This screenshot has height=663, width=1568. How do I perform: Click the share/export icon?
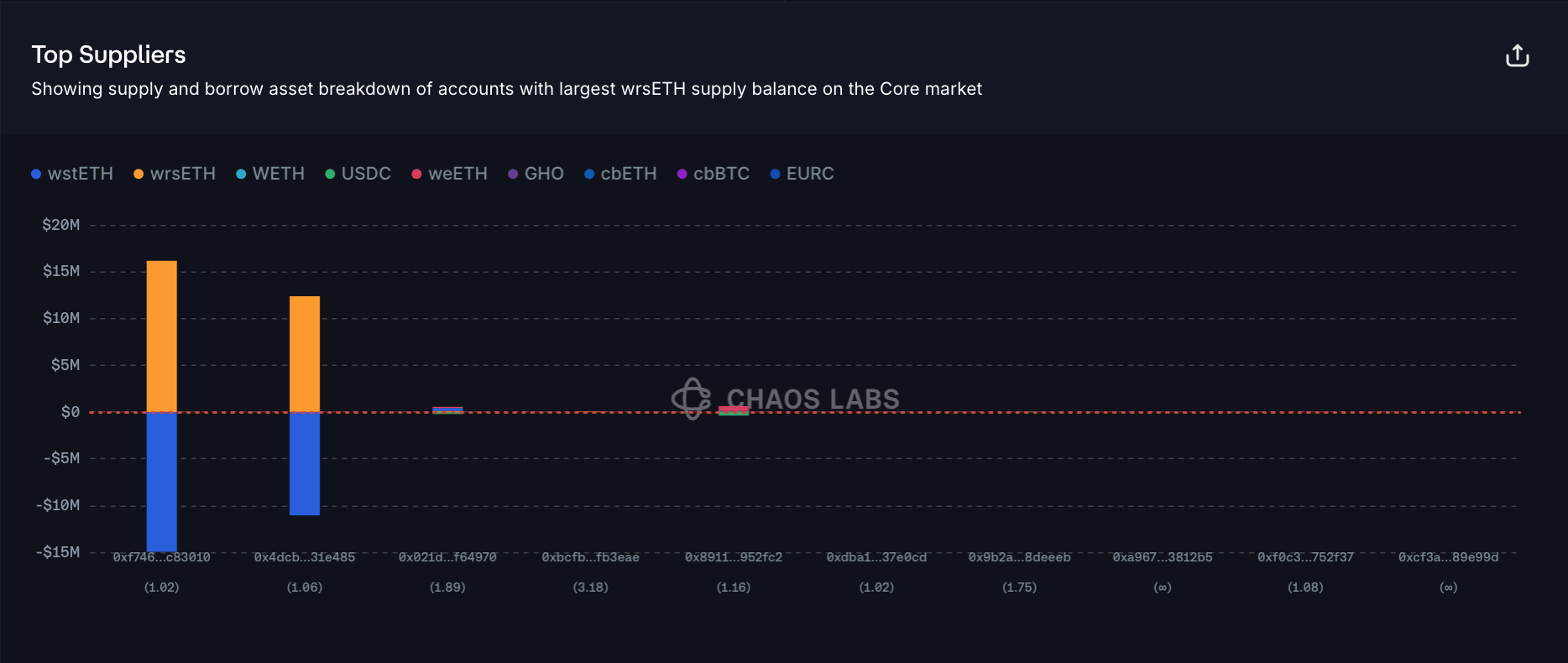point(1517,56)
